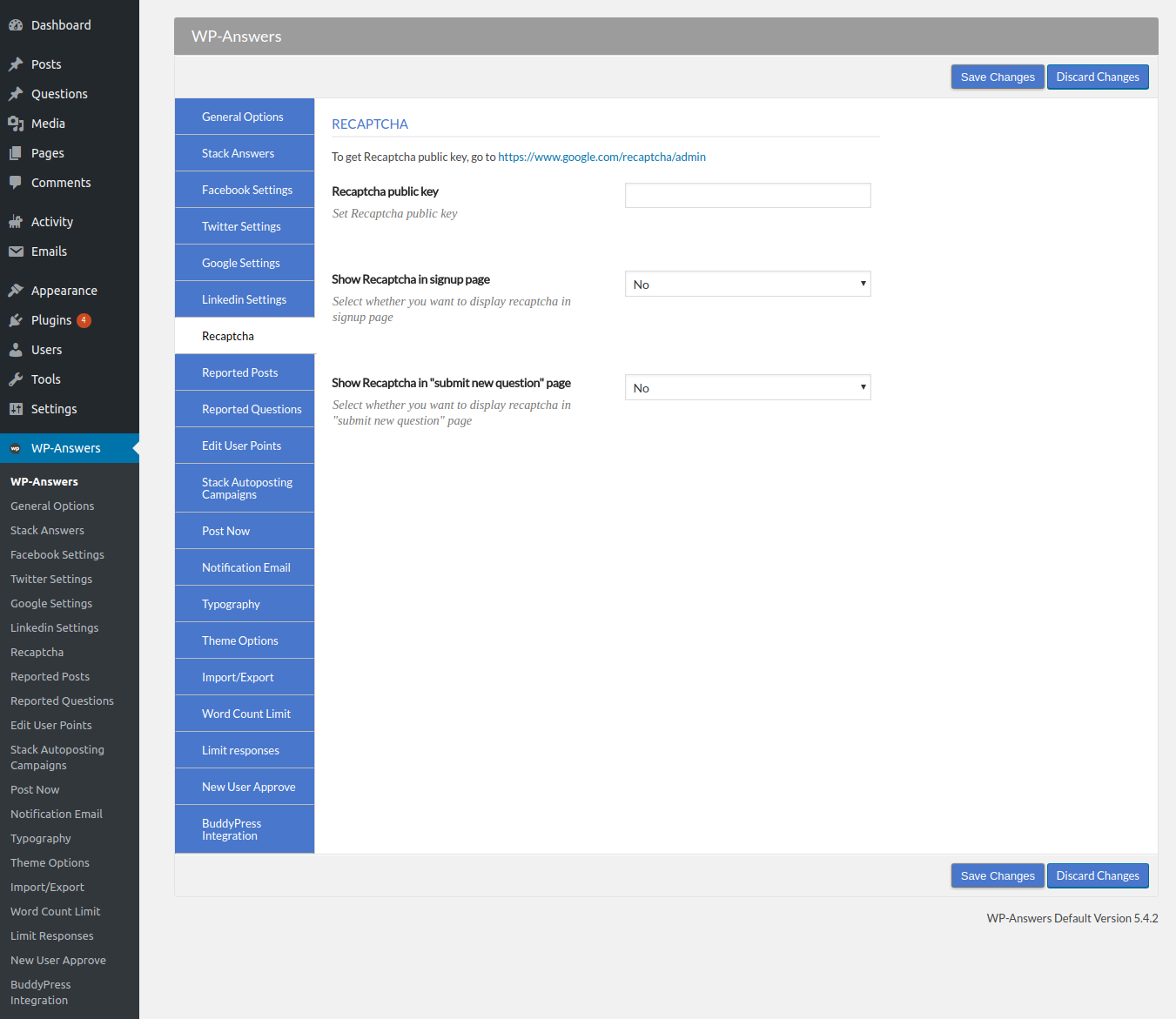Expand the signup page Recaptcha dropdown

[748, 284]
